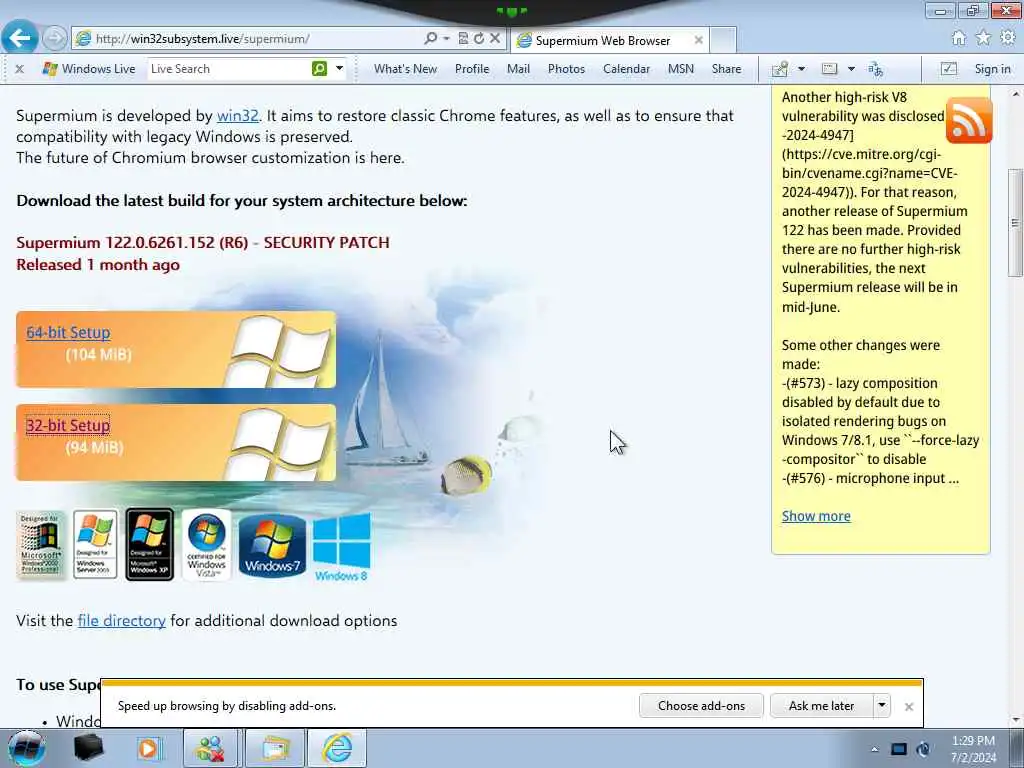Screen dimensions: 1024x768
Task: Go back with the browser Back arrow
Action: pos(20,38)
